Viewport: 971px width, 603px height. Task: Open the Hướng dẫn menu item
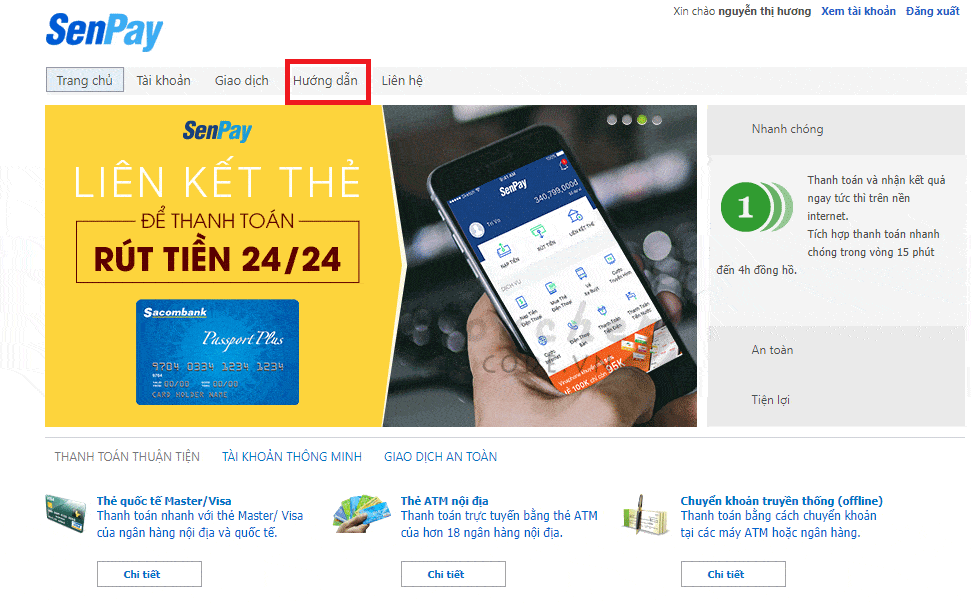tap(325, 80)
